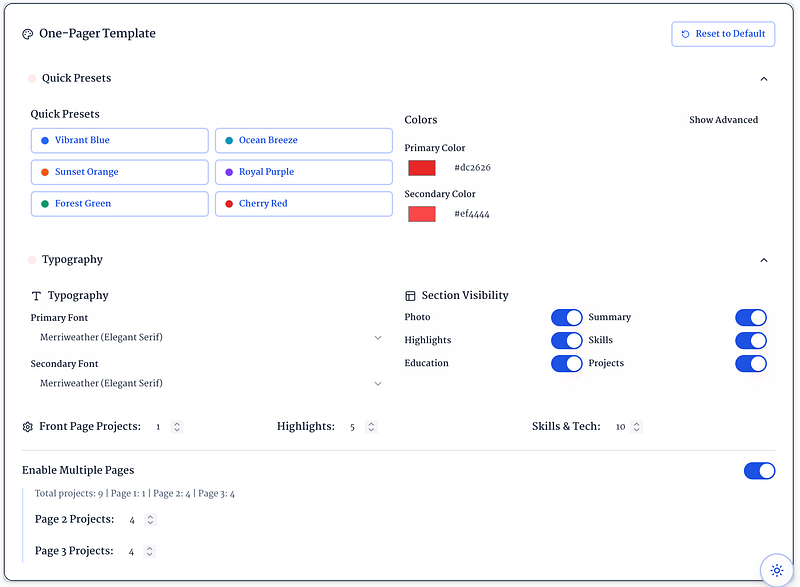Click the Typography T icon
The width and height of the screenshot is (800, 587).
(x=36, y=296)
